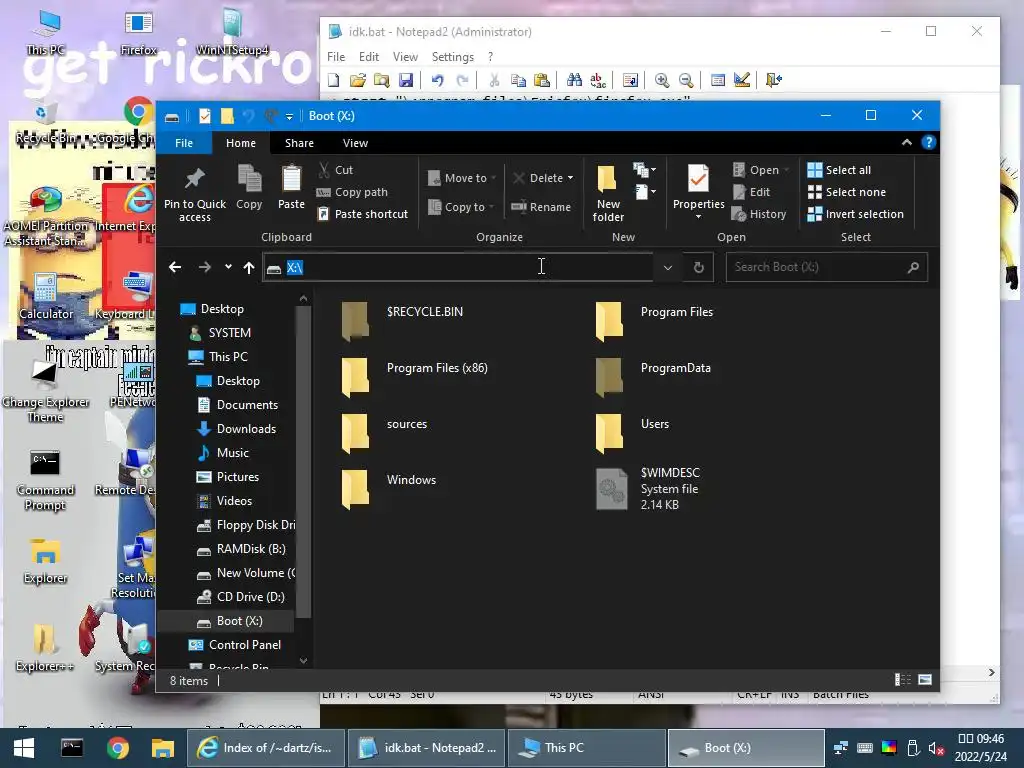Select the Home ribbon tab

[241, 142]
